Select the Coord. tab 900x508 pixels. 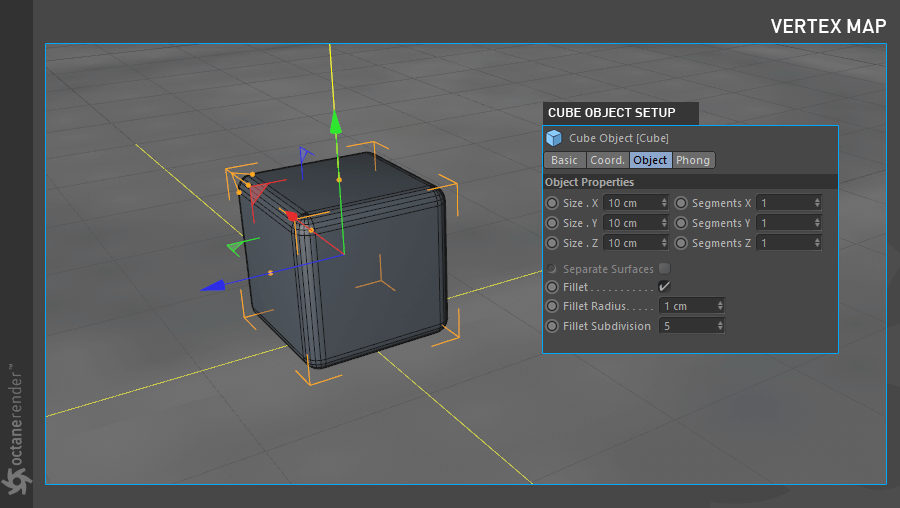pos(607,160)
